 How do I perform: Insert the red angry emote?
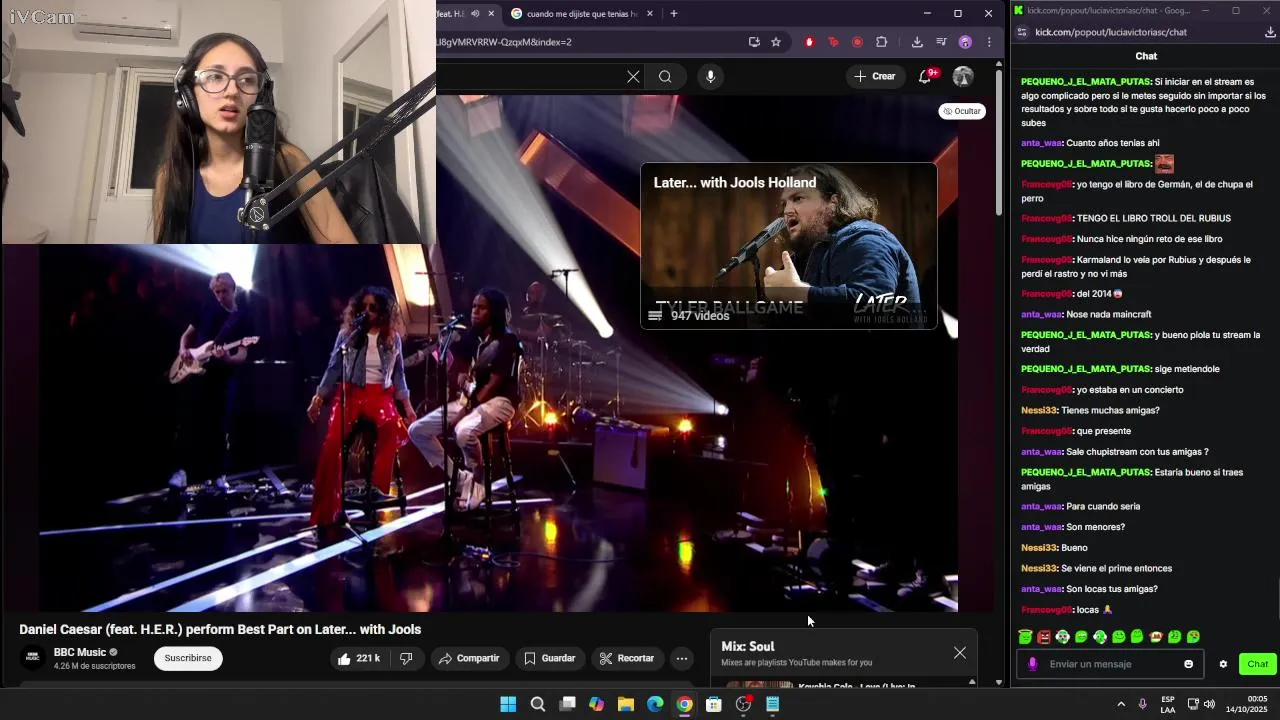[x=1044, y=637]
